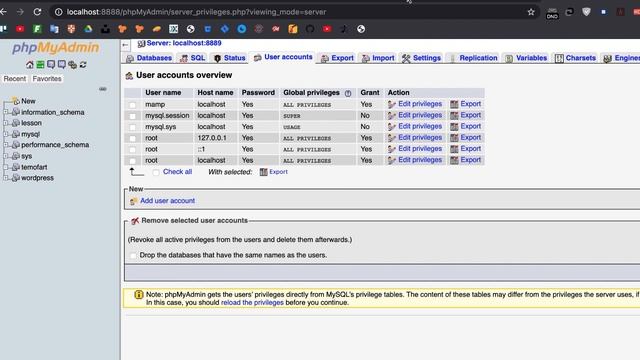Expand the wordpress database tree
The height and width of the screenshot is (360, 640).
point(6,178)
